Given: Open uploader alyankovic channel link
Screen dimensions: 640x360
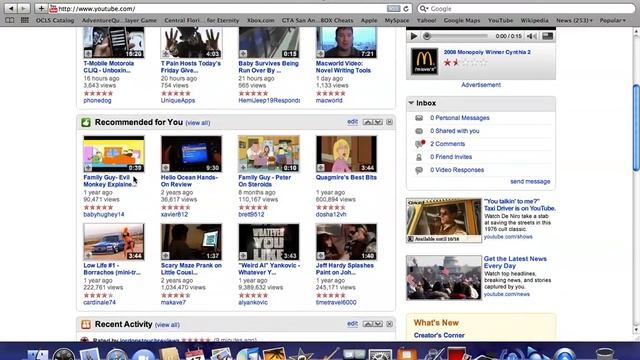Looking at the screenshot, I should point(253,302).
